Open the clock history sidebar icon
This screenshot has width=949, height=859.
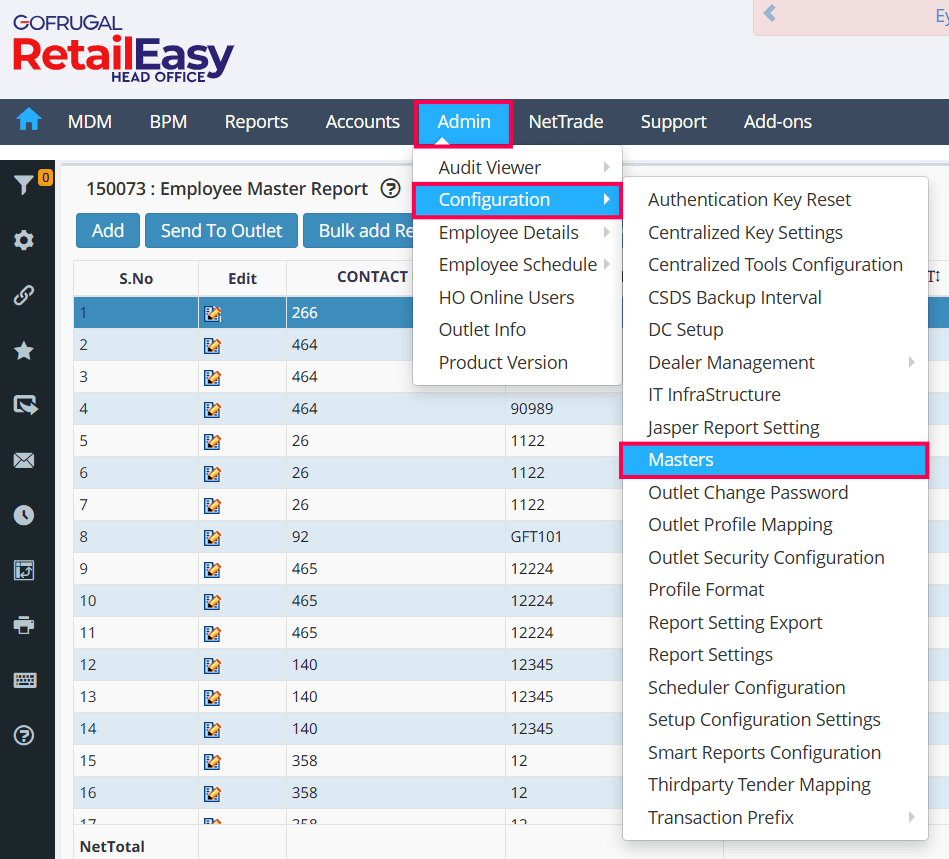24,515
